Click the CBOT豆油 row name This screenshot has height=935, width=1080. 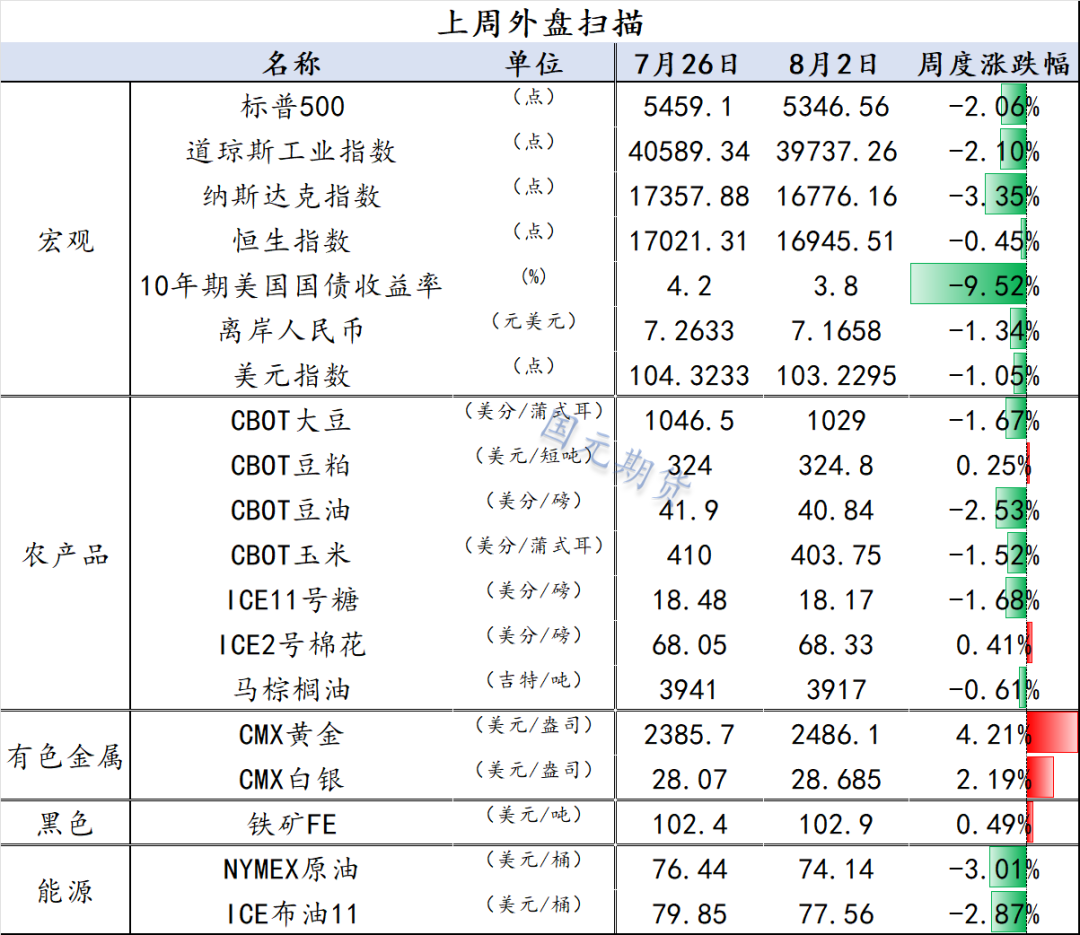pos(291,510)
